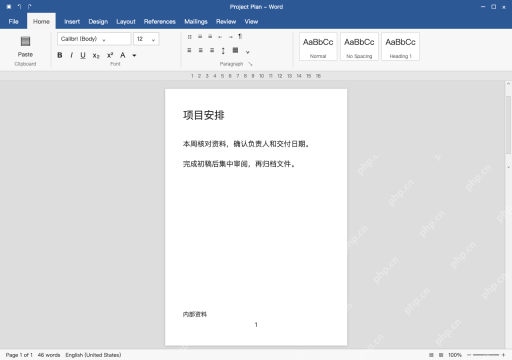Open the line spacing options
Image resolution: width=512 pixels, height=360 pixels.
coord(223,51)
